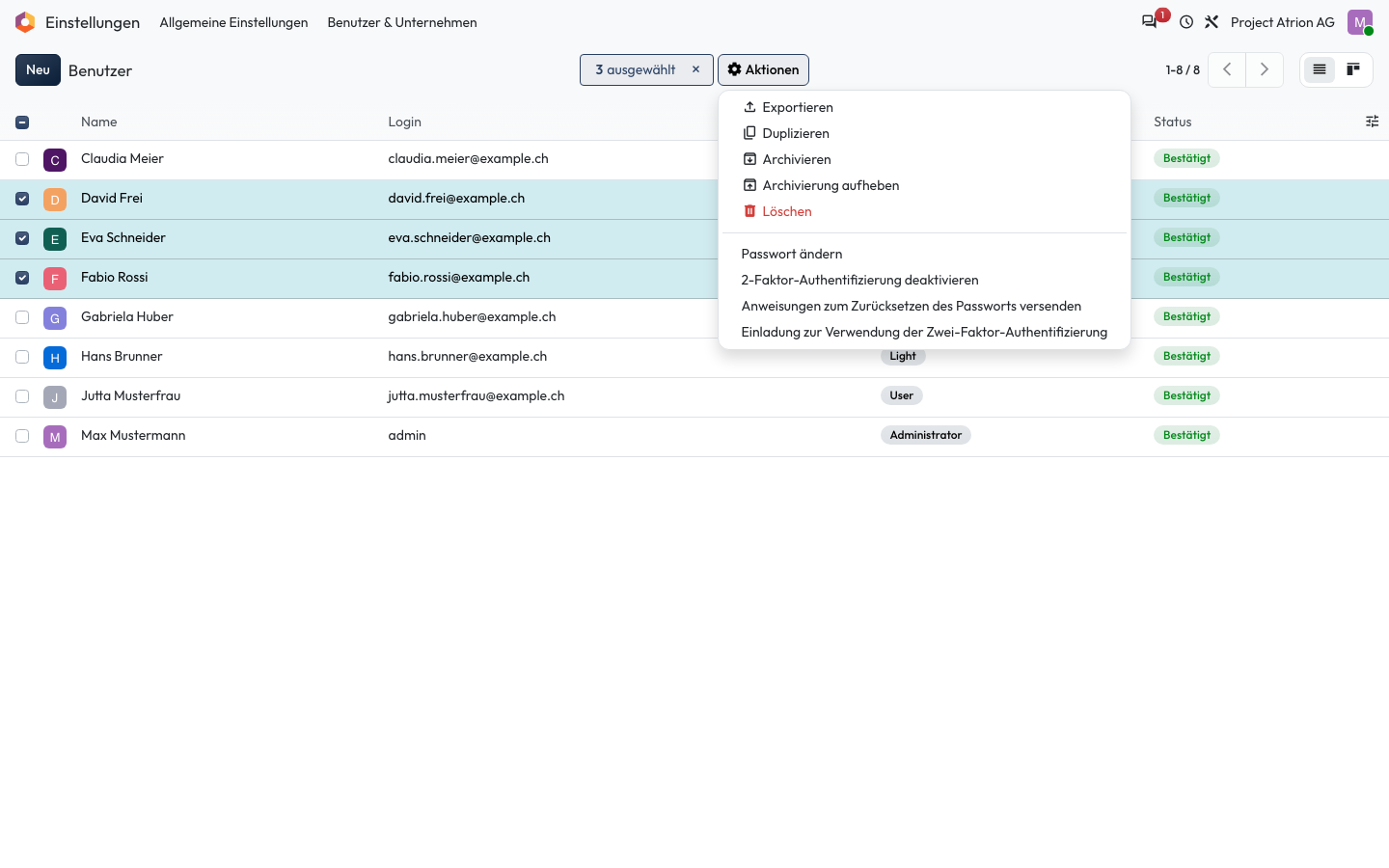This screenshot has width=1389, height=868.
Task: Choose 2-Faktor-Authentifizierung deaktivieren
Action: click(924, 280)
